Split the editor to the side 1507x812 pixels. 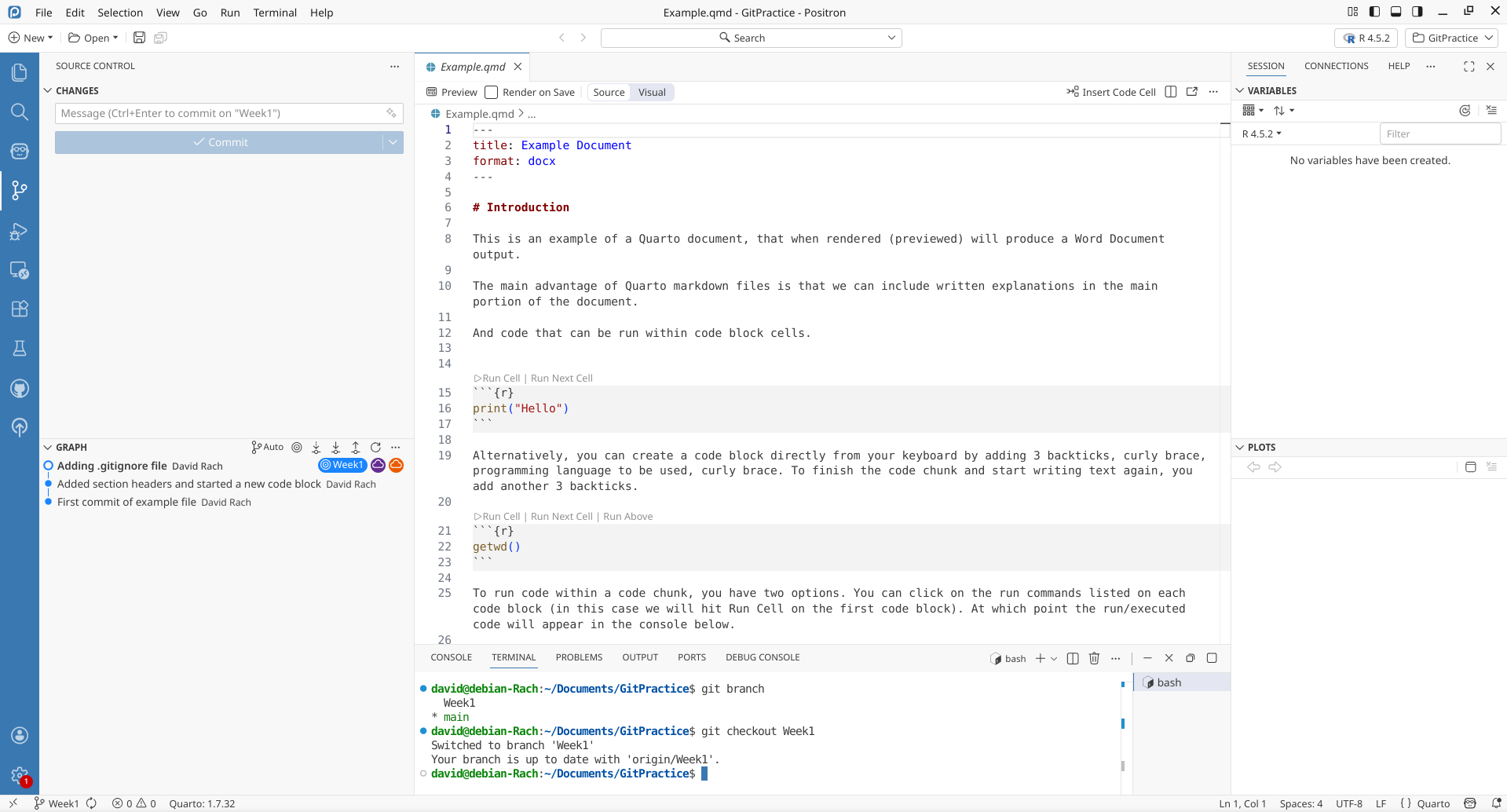(1171, 92)
